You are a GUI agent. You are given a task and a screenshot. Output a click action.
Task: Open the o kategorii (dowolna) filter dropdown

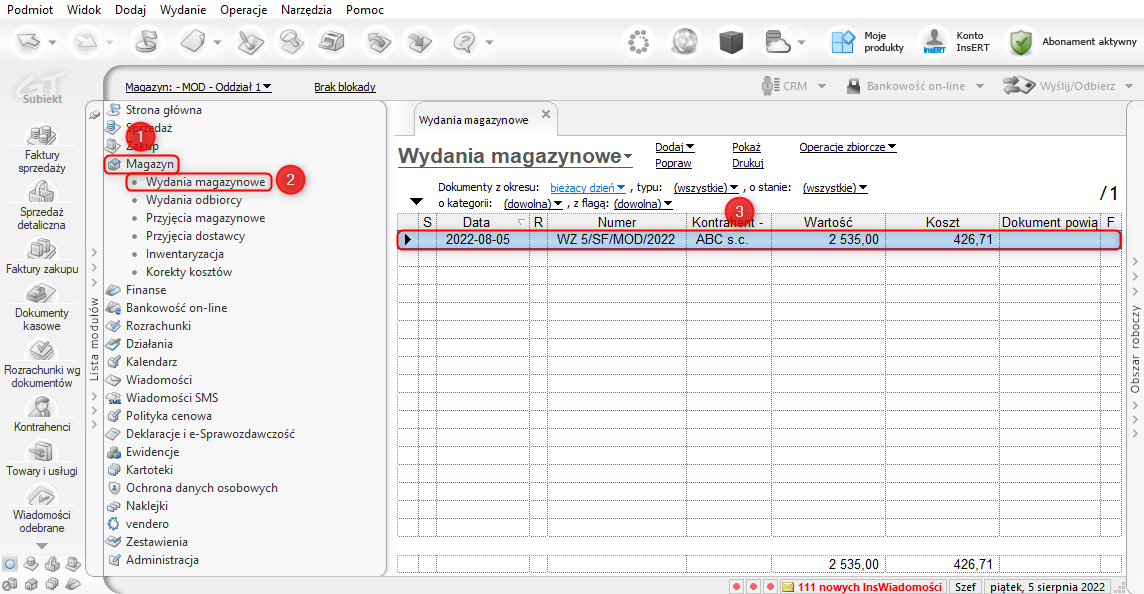click(533, 204)
